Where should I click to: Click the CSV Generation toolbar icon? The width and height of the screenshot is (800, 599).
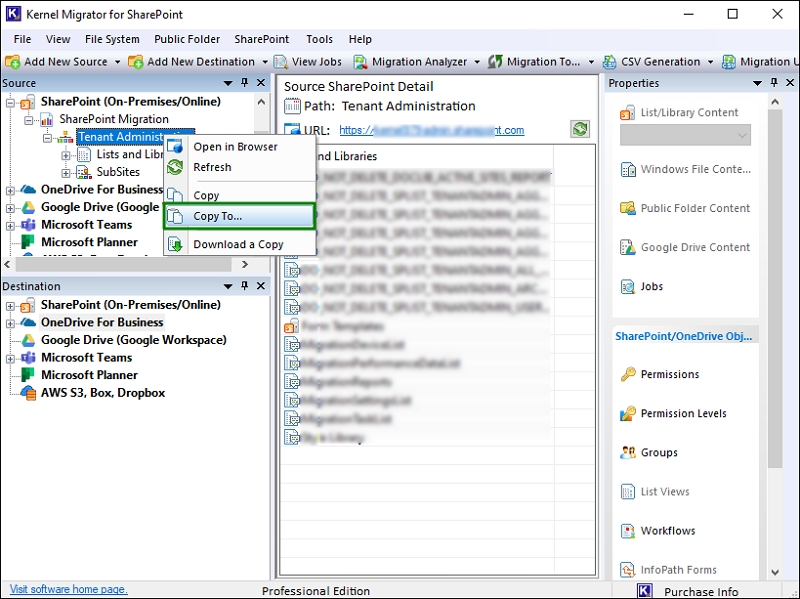(609, 62)
